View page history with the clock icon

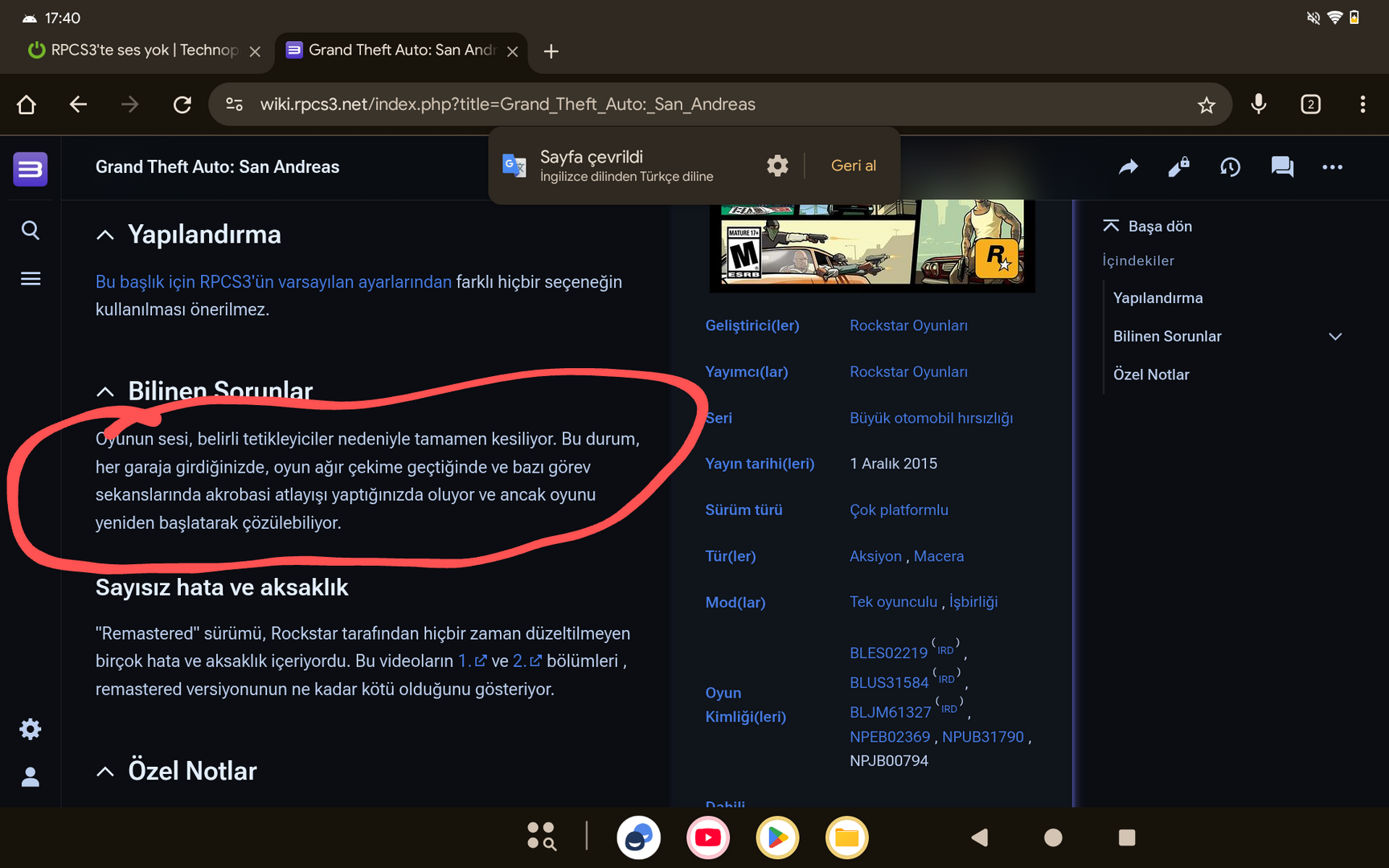[1231, 167]
